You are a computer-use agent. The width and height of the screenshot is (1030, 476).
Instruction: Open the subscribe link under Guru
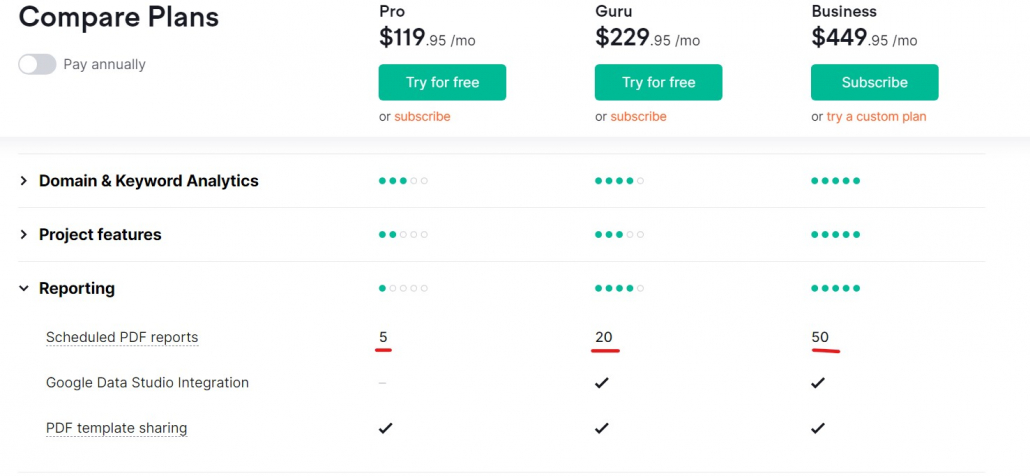click(638, 117)
